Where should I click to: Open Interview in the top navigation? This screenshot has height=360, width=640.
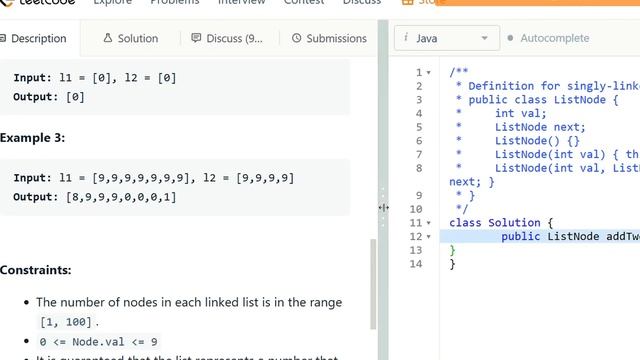[242, 2]
